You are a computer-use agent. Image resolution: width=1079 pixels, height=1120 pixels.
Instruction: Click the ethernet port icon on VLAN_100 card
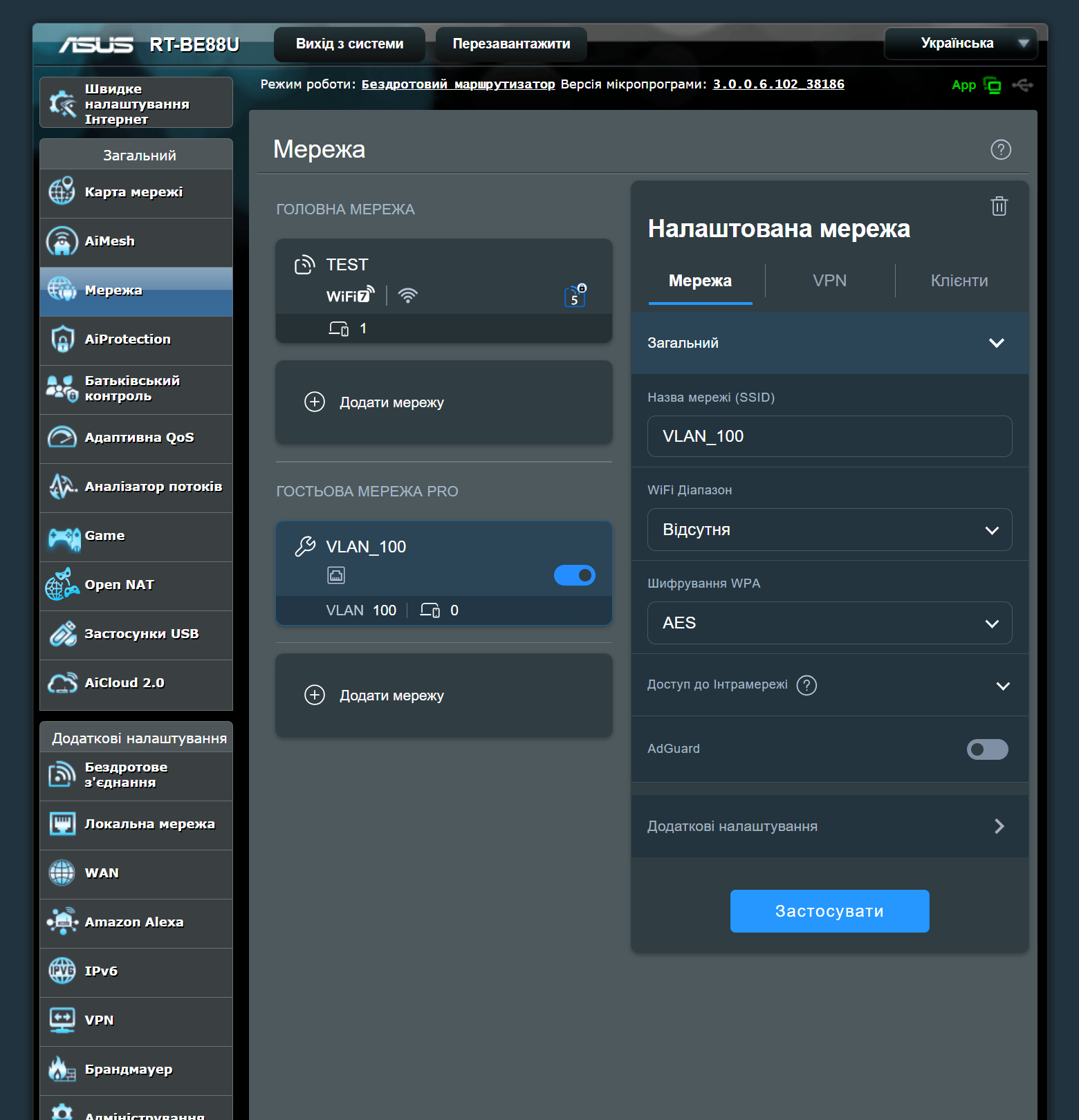pos(336,575)
